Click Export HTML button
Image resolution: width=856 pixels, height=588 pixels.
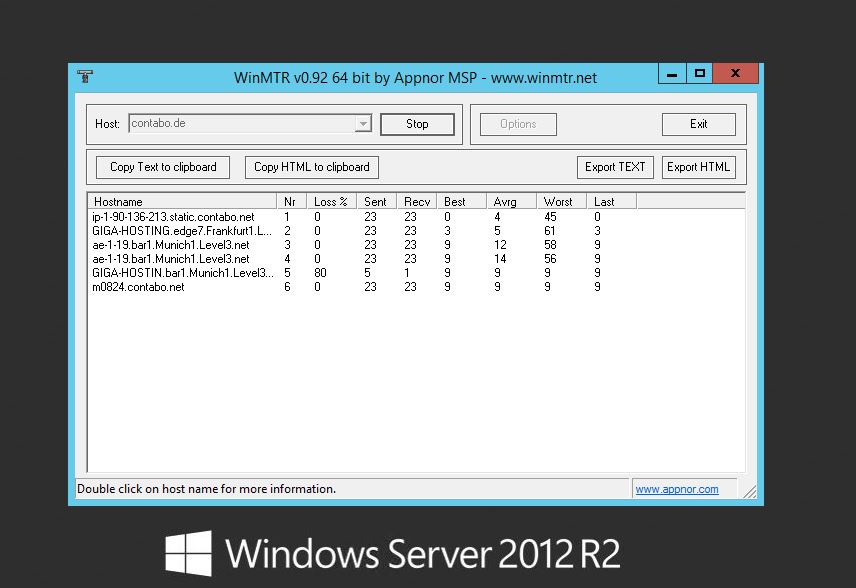pos(698,167)
